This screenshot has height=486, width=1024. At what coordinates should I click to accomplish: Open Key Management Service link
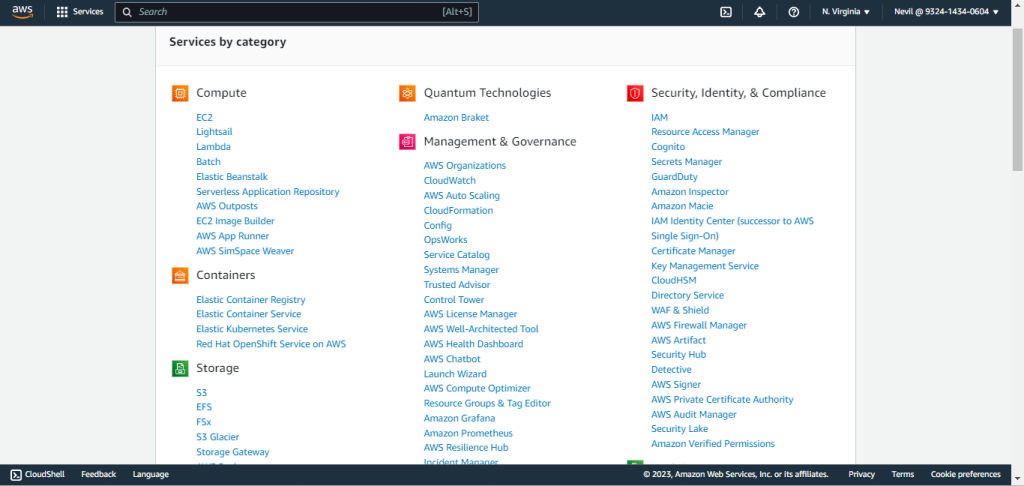pos(705,267)
